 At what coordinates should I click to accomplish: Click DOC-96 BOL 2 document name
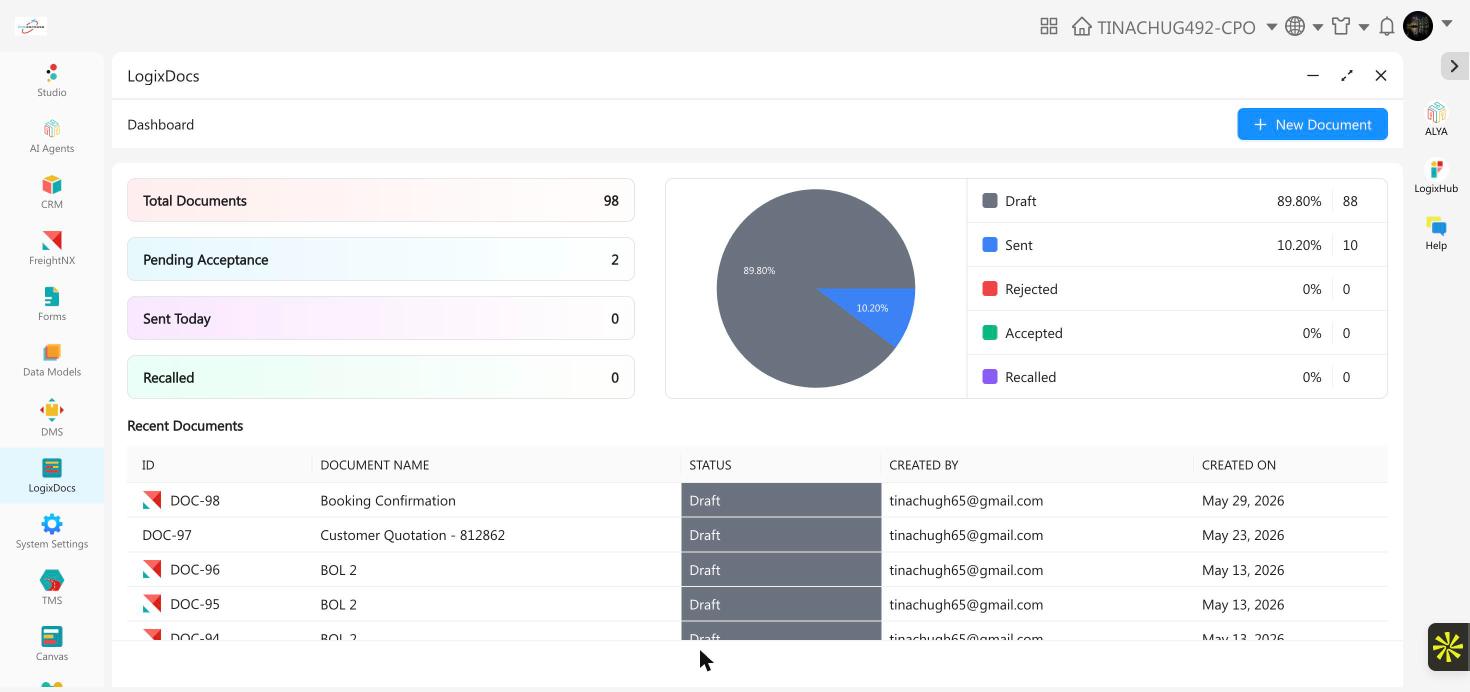point(338,570)
